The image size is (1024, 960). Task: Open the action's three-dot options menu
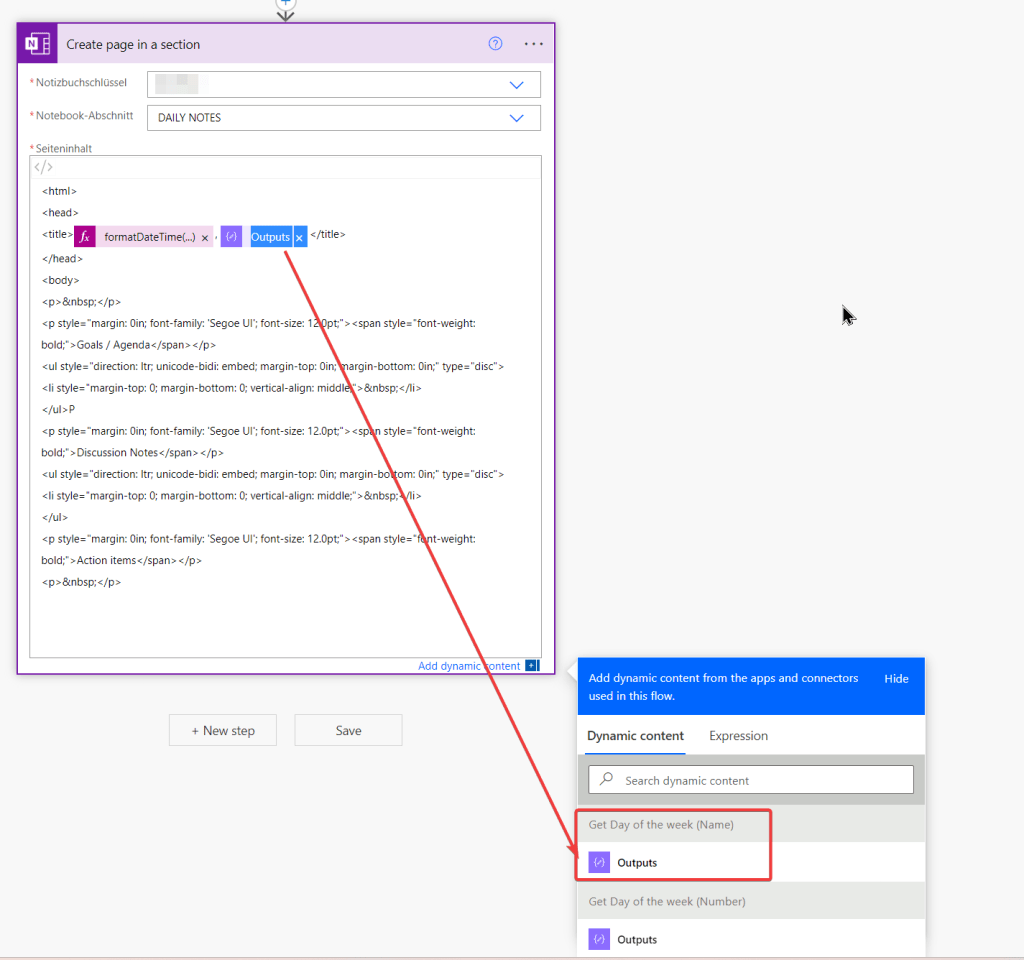[x=534, y=44]
